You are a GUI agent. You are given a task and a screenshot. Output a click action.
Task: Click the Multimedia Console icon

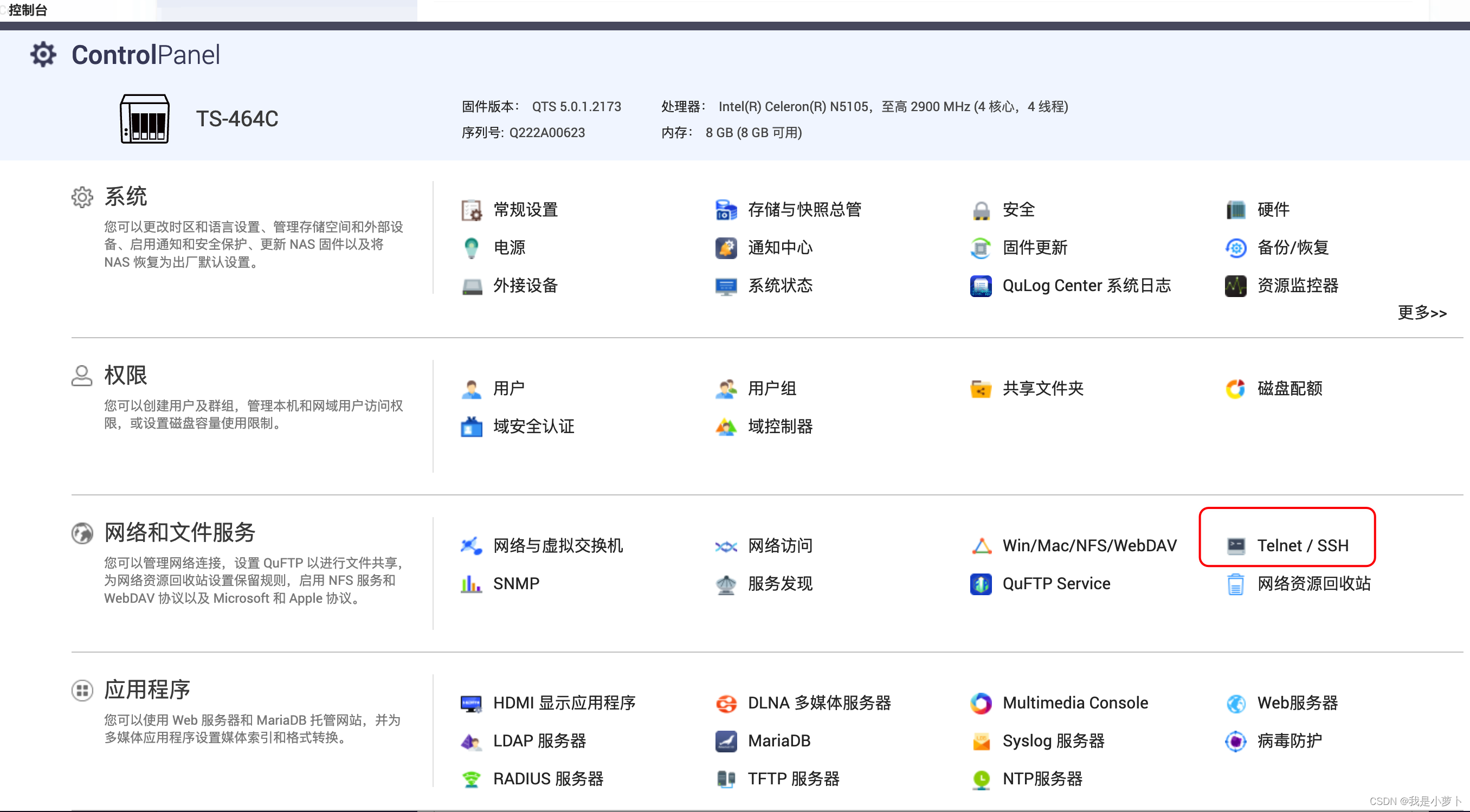[x=981, y=703]
